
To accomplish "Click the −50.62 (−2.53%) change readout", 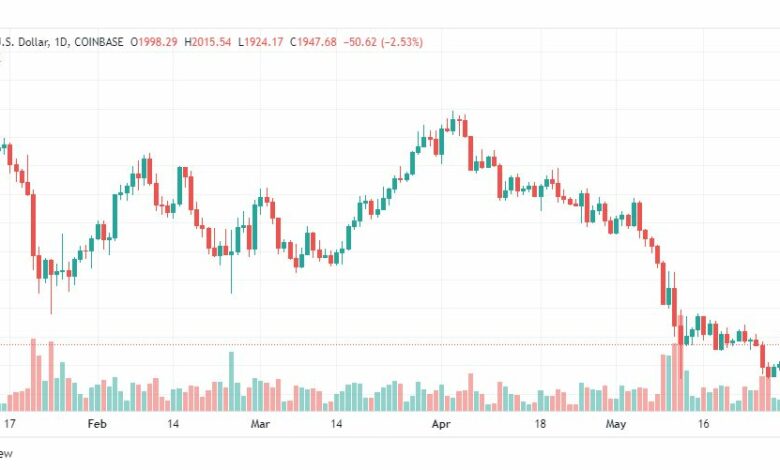I will [x=383, y=42].
